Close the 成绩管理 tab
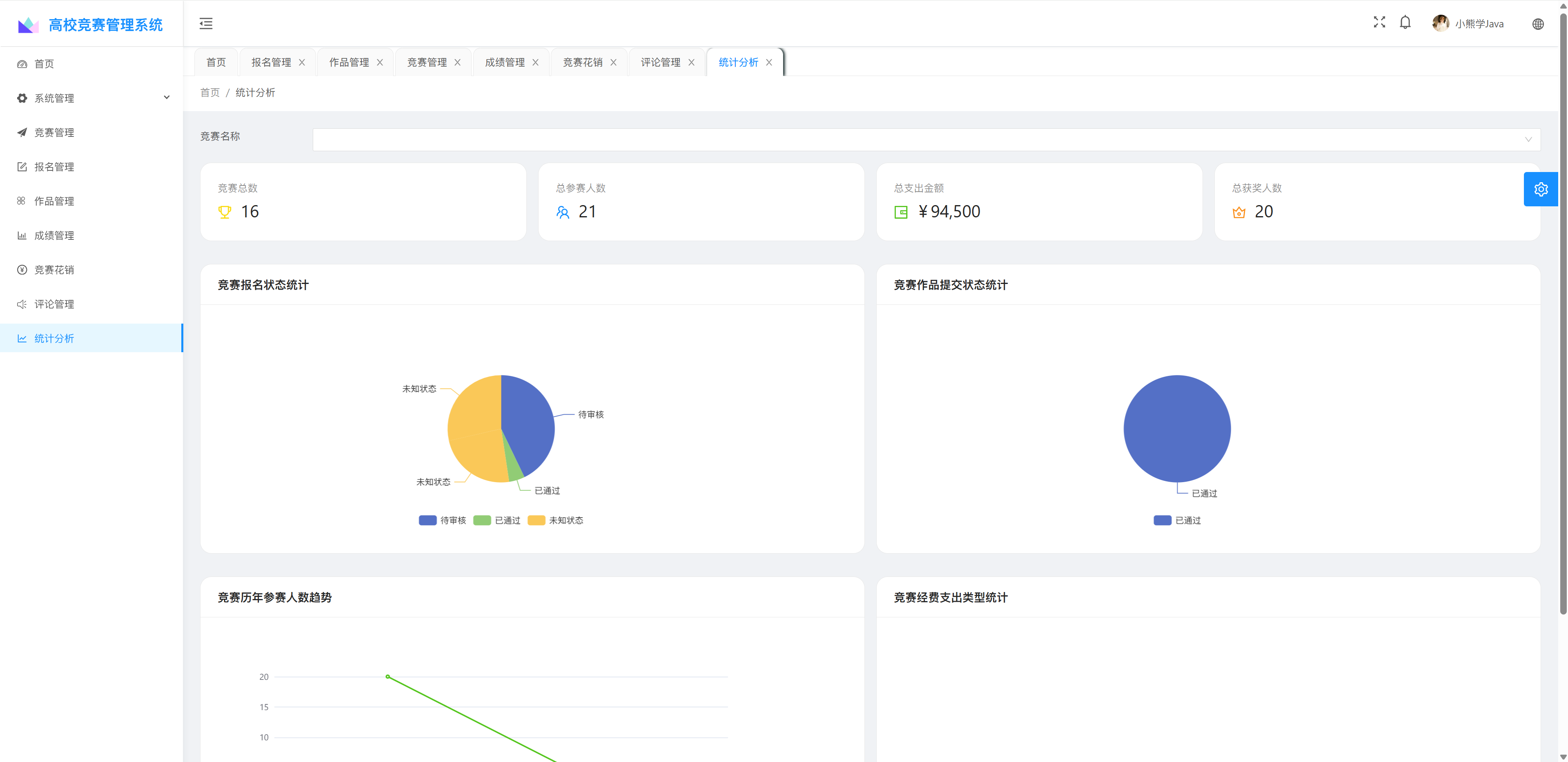 click(536, 62)
